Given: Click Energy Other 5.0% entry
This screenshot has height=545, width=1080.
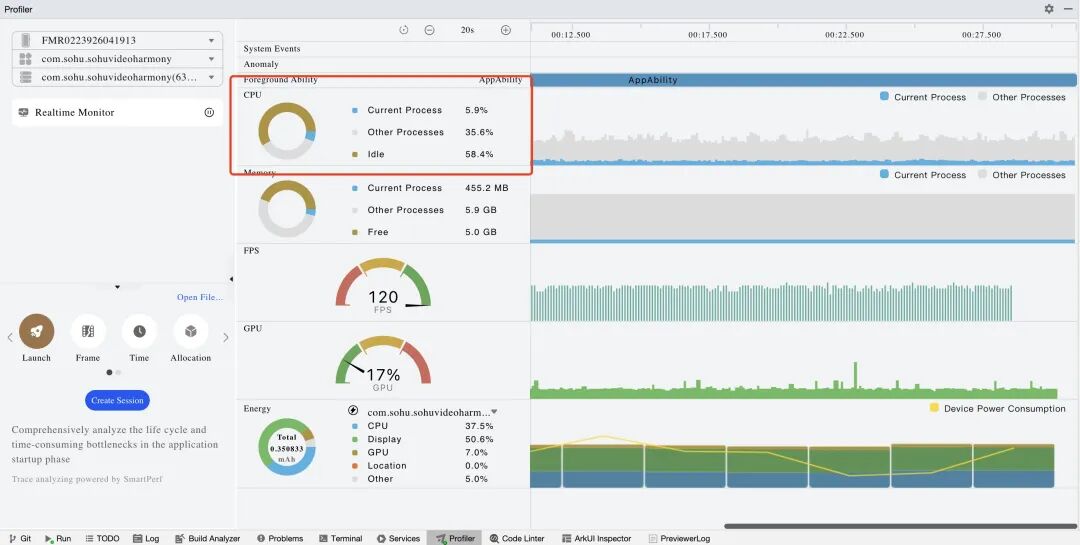Looking at the screenshot, I should point(422,479).
